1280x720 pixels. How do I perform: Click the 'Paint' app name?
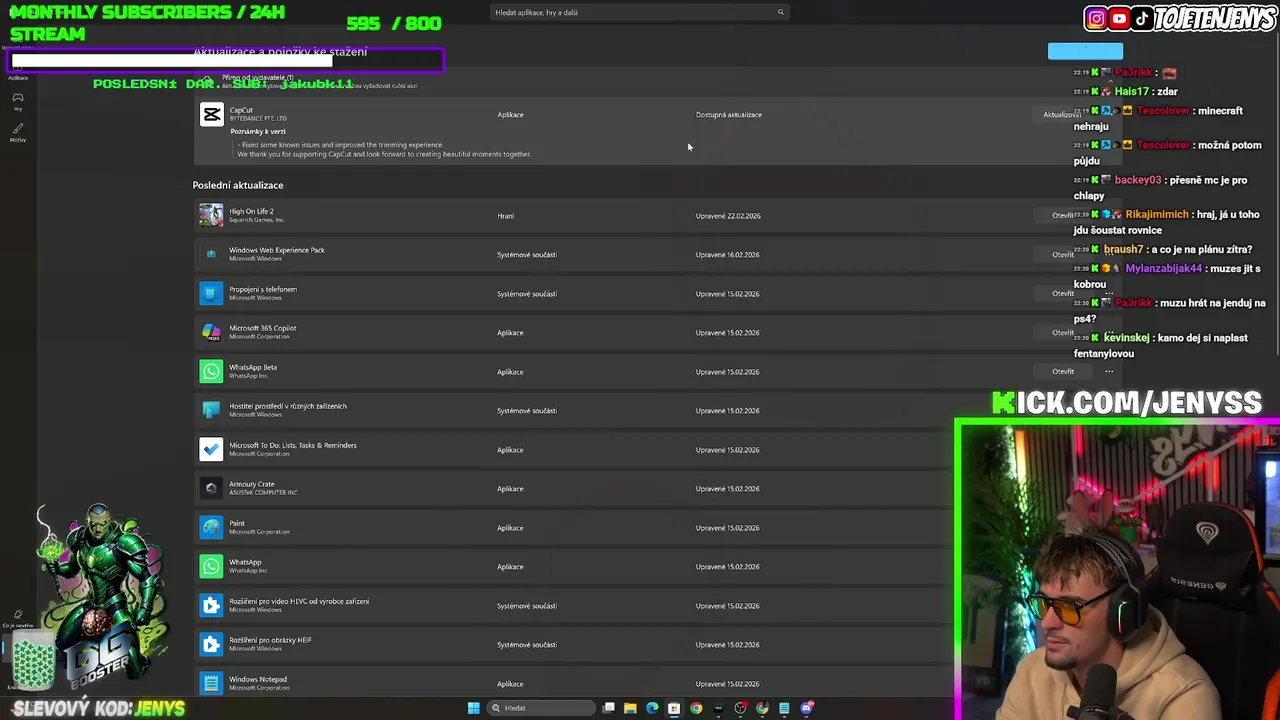click(237, 523)
